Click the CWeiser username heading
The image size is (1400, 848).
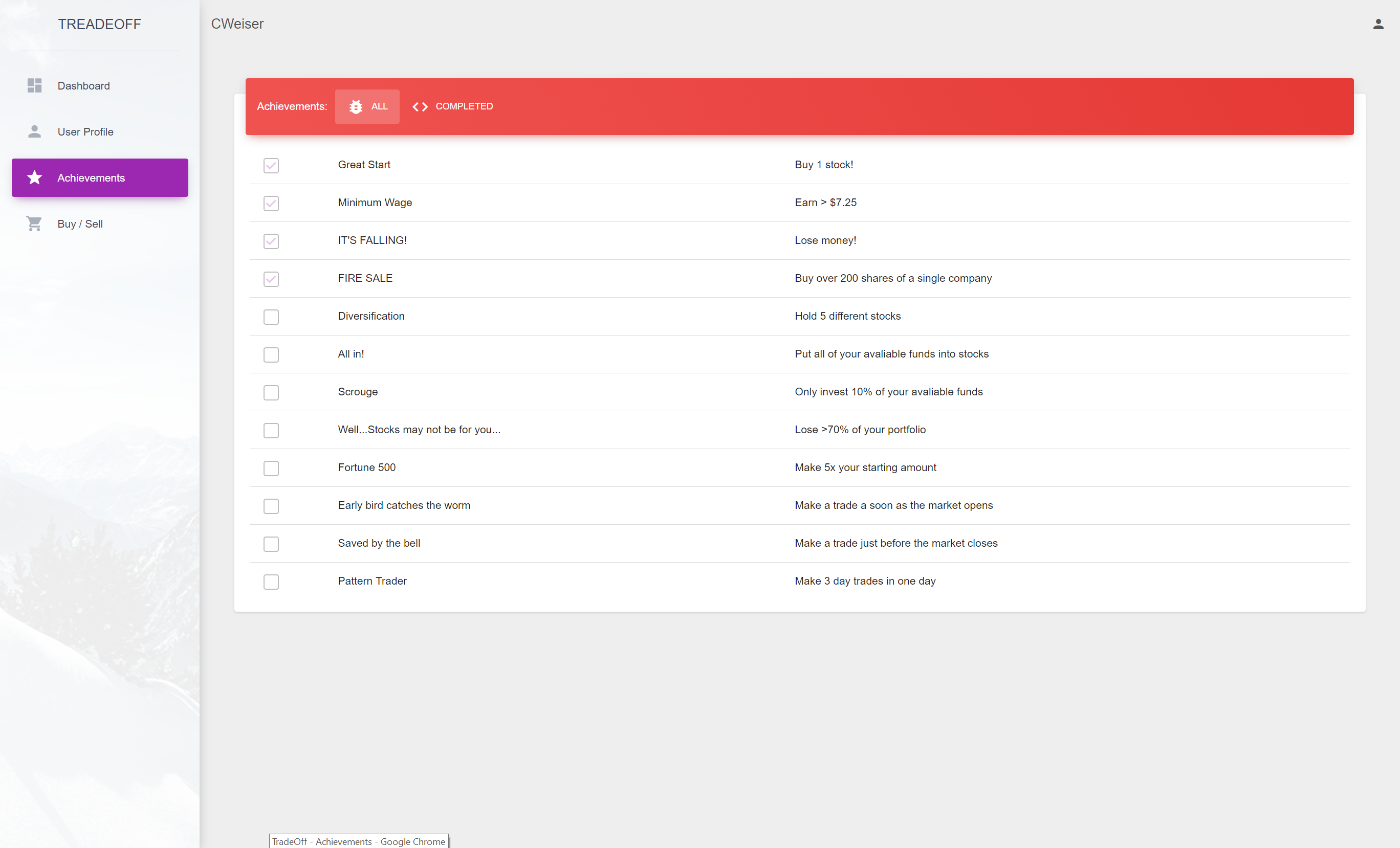click(x=237, y=24)
